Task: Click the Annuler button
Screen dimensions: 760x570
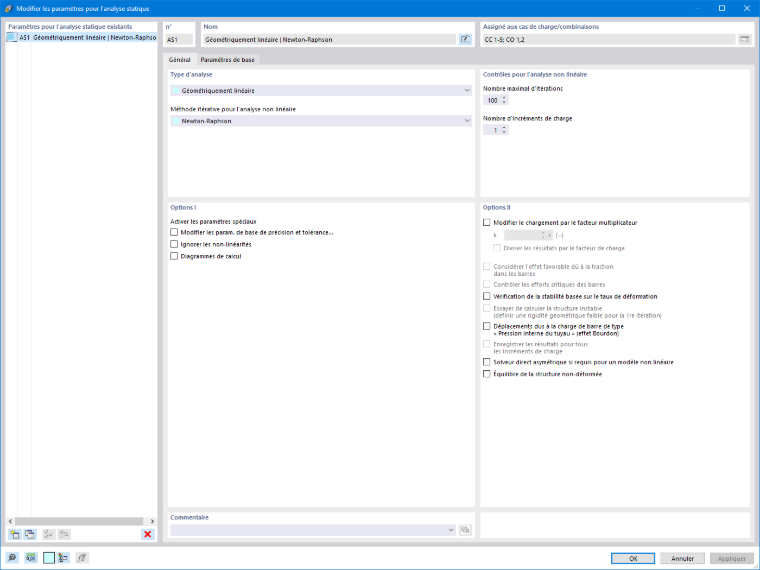Action: 682,558
